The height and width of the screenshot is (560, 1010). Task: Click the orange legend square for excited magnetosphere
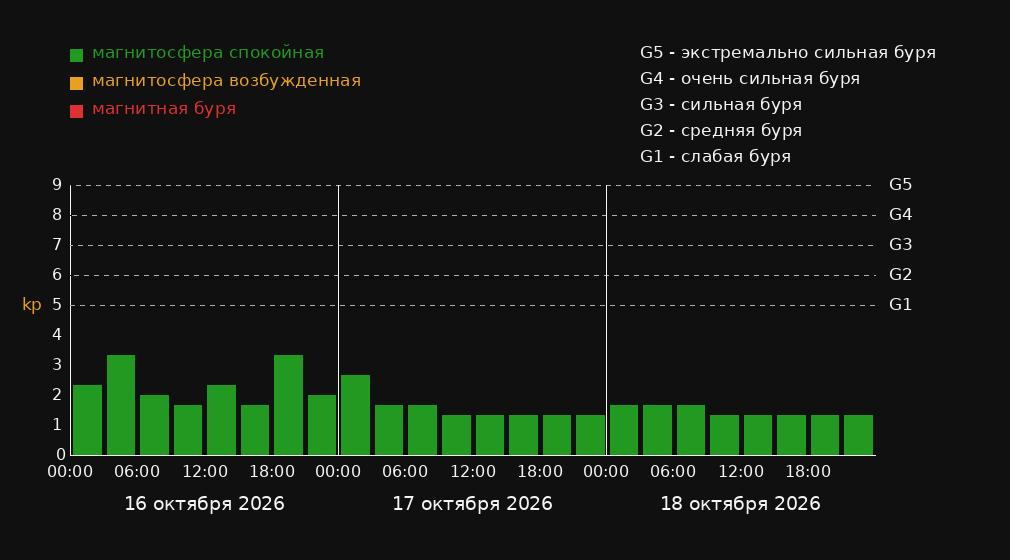coord(77,83)
